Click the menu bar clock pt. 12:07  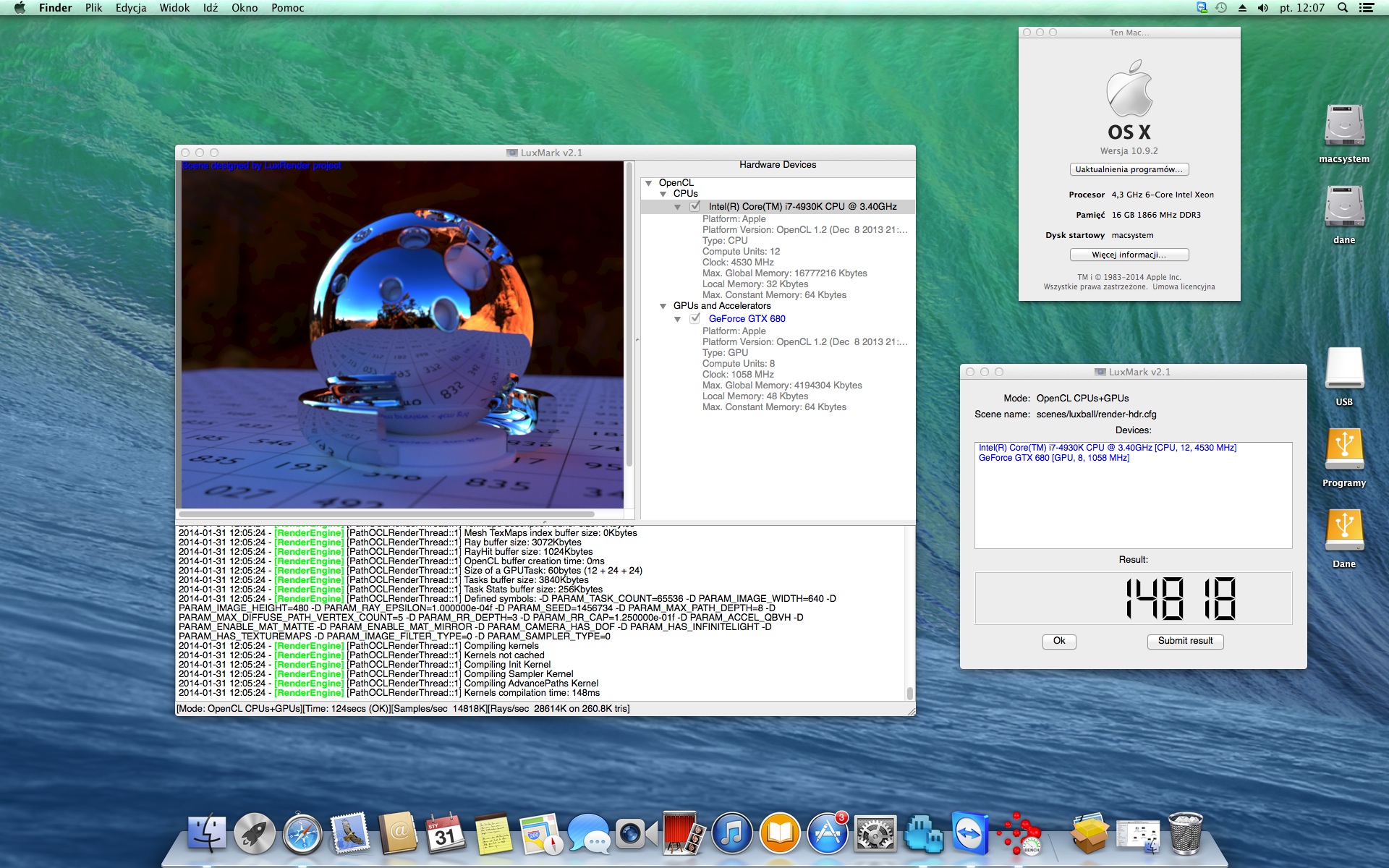pos(1302,8)
